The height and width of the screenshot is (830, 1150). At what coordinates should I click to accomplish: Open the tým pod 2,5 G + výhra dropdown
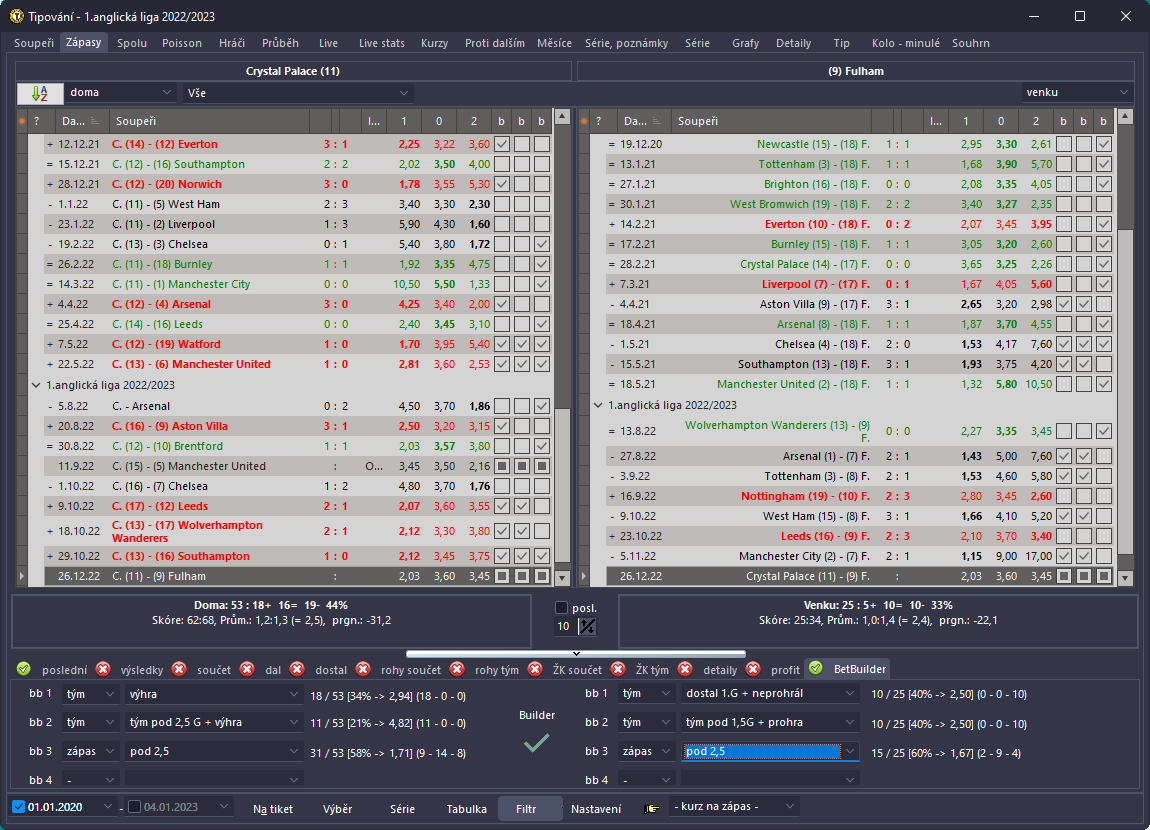tap(213, 722)
